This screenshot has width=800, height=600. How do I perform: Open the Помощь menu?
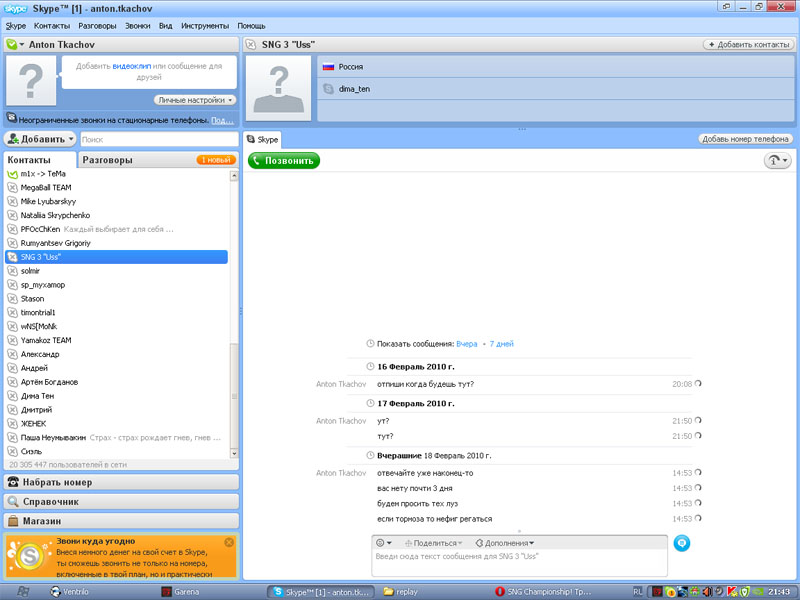pos(251,26)
